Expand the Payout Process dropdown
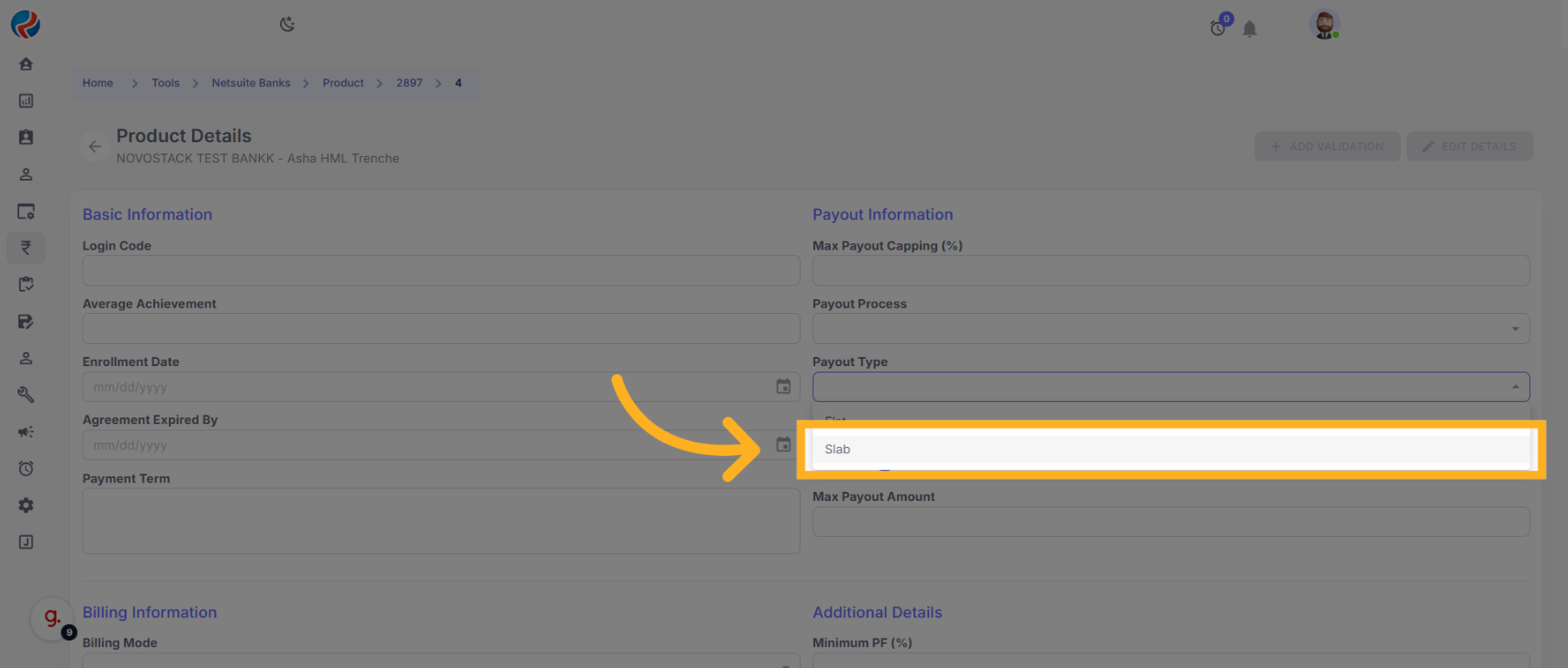This screenshot has height=668, width=1568. tap(1515, 329)
